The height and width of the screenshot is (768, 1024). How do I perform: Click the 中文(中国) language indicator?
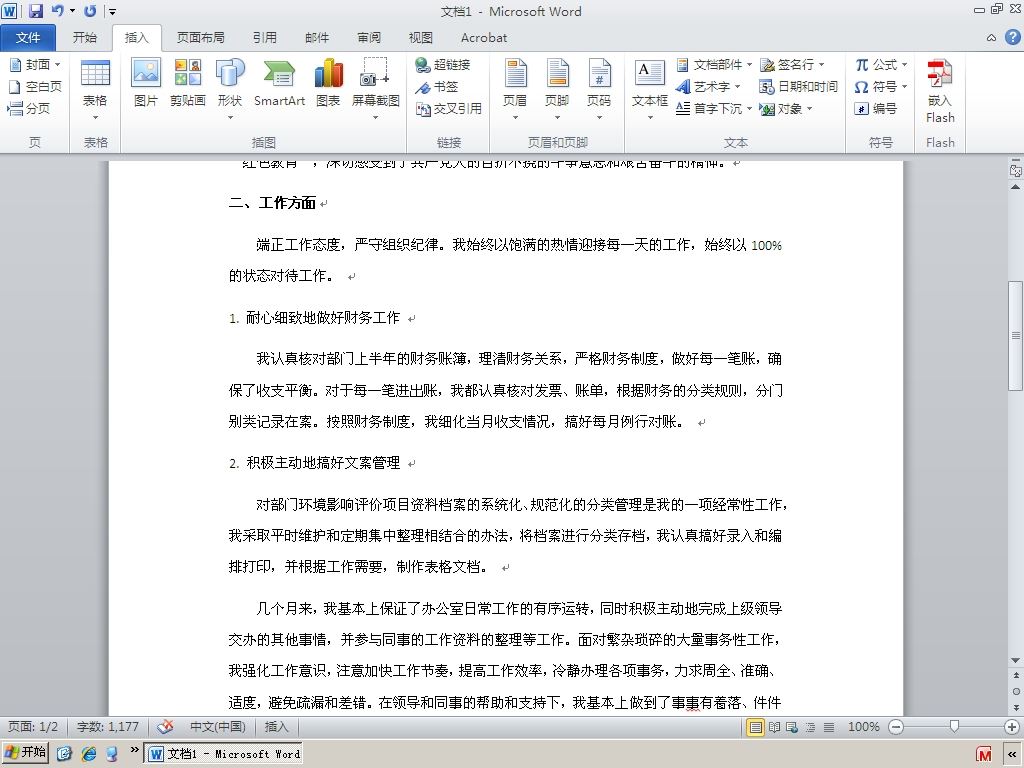[x=217, y=727]
